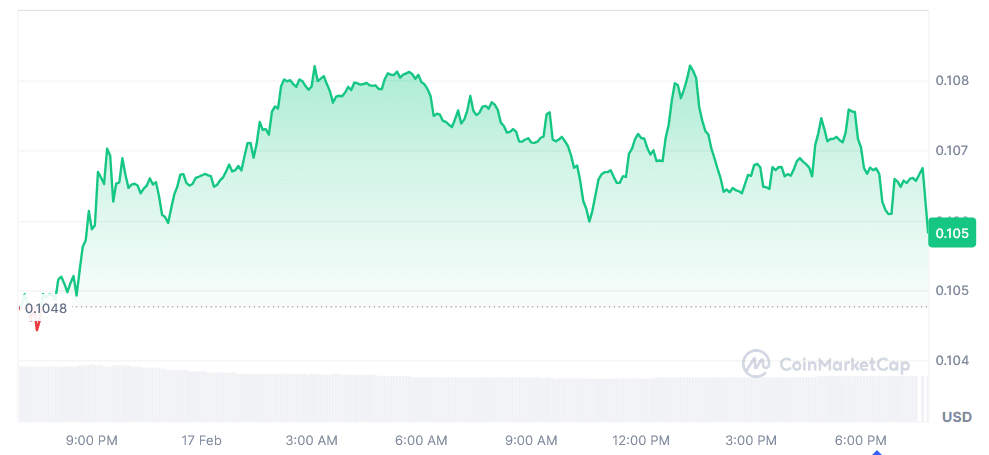Click the CoinMarketCap circular logo watermark
989x455 pixels.
point(756,363)
